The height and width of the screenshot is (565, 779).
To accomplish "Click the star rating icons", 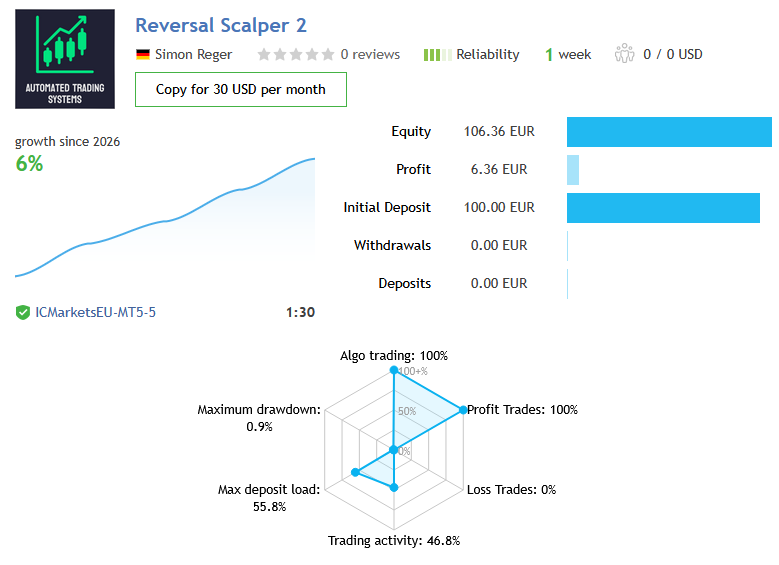I will pos(295,55).
